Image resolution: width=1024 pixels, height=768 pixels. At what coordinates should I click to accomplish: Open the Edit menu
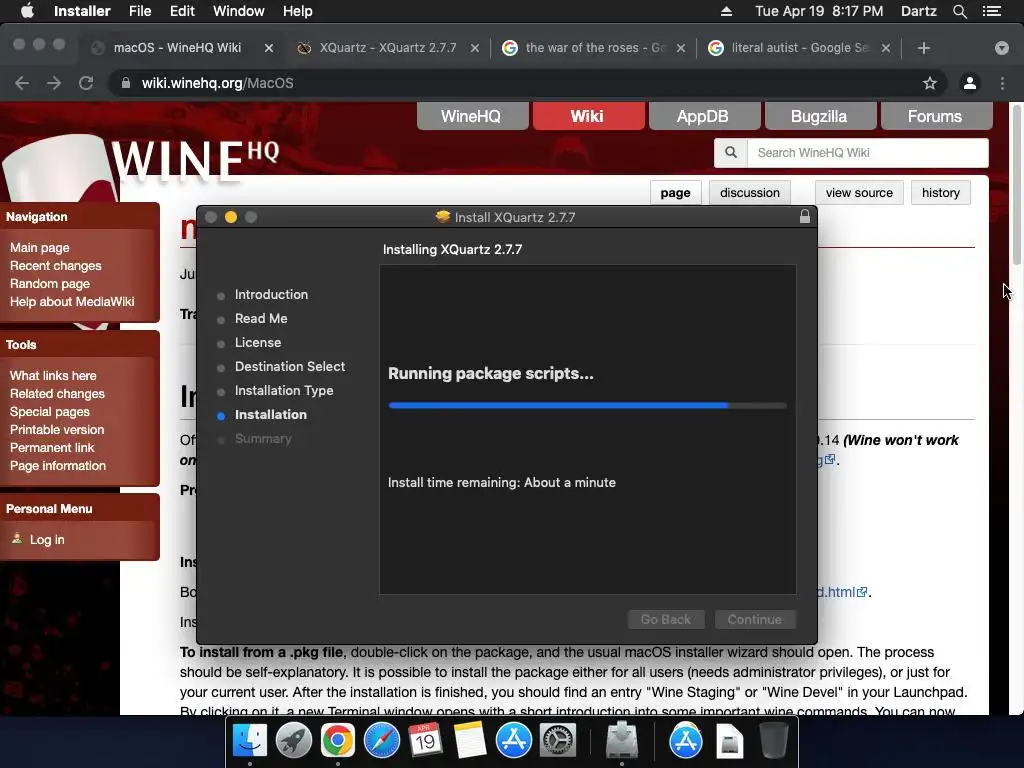[182, 11]
